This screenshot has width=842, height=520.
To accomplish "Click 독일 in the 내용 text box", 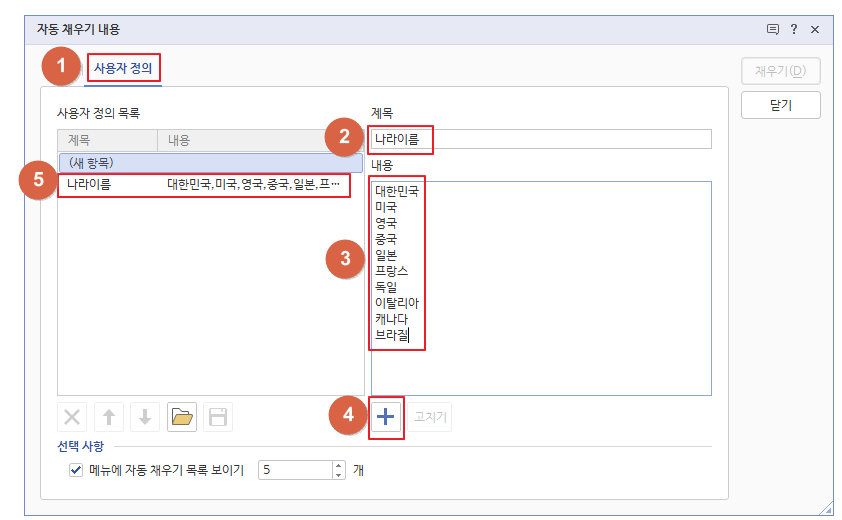I will (x=386, y=287).
